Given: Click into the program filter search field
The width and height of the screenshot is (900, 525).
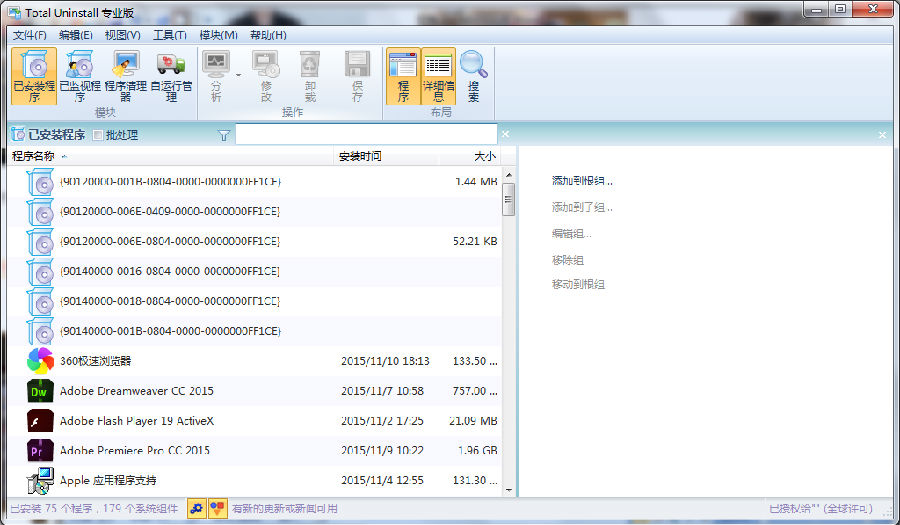Looking at the screenshot, I should tap(365, 135).
